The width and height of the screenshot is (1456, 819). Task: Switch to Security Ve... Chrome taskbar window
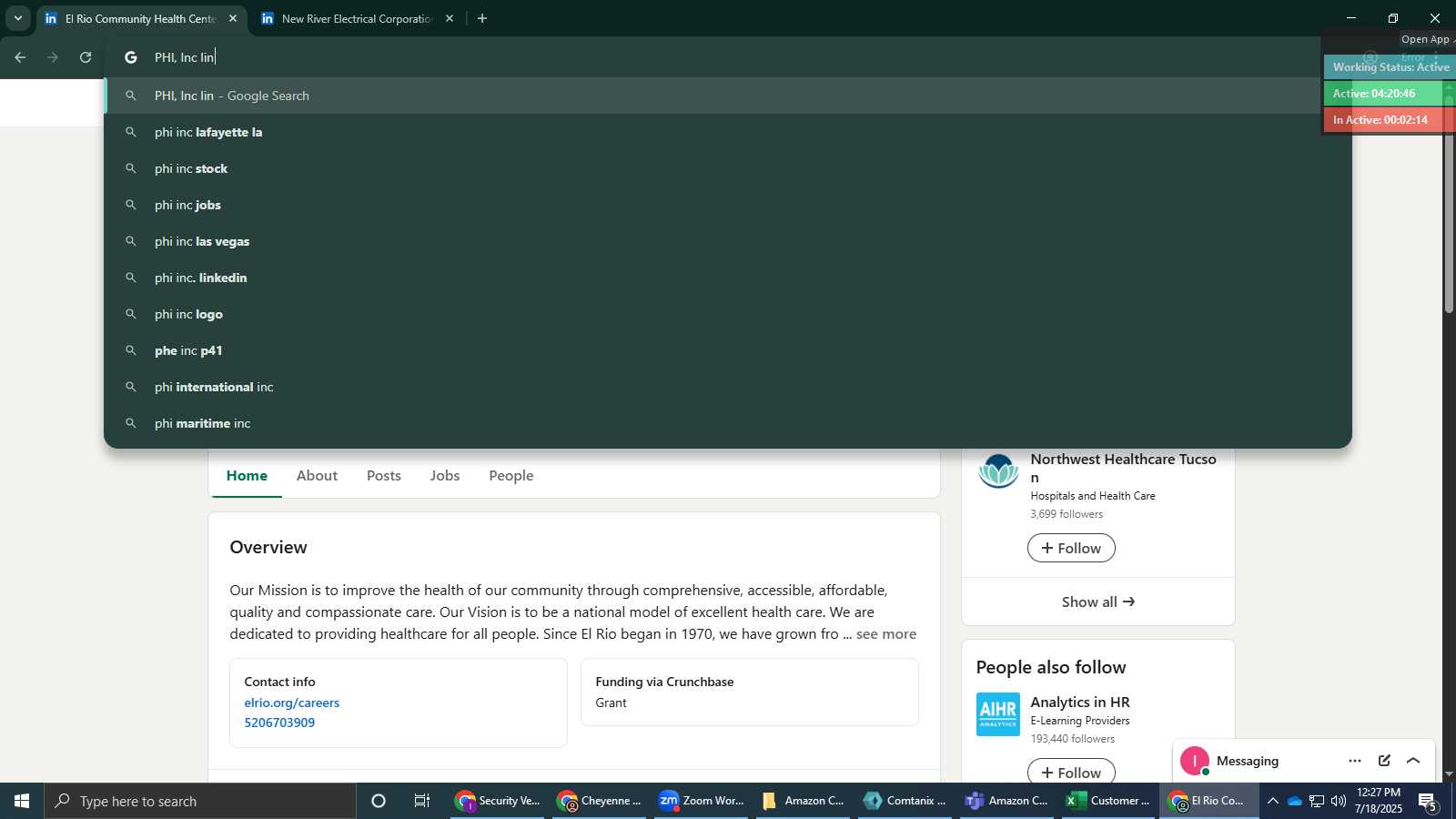(x=498, y=801)
